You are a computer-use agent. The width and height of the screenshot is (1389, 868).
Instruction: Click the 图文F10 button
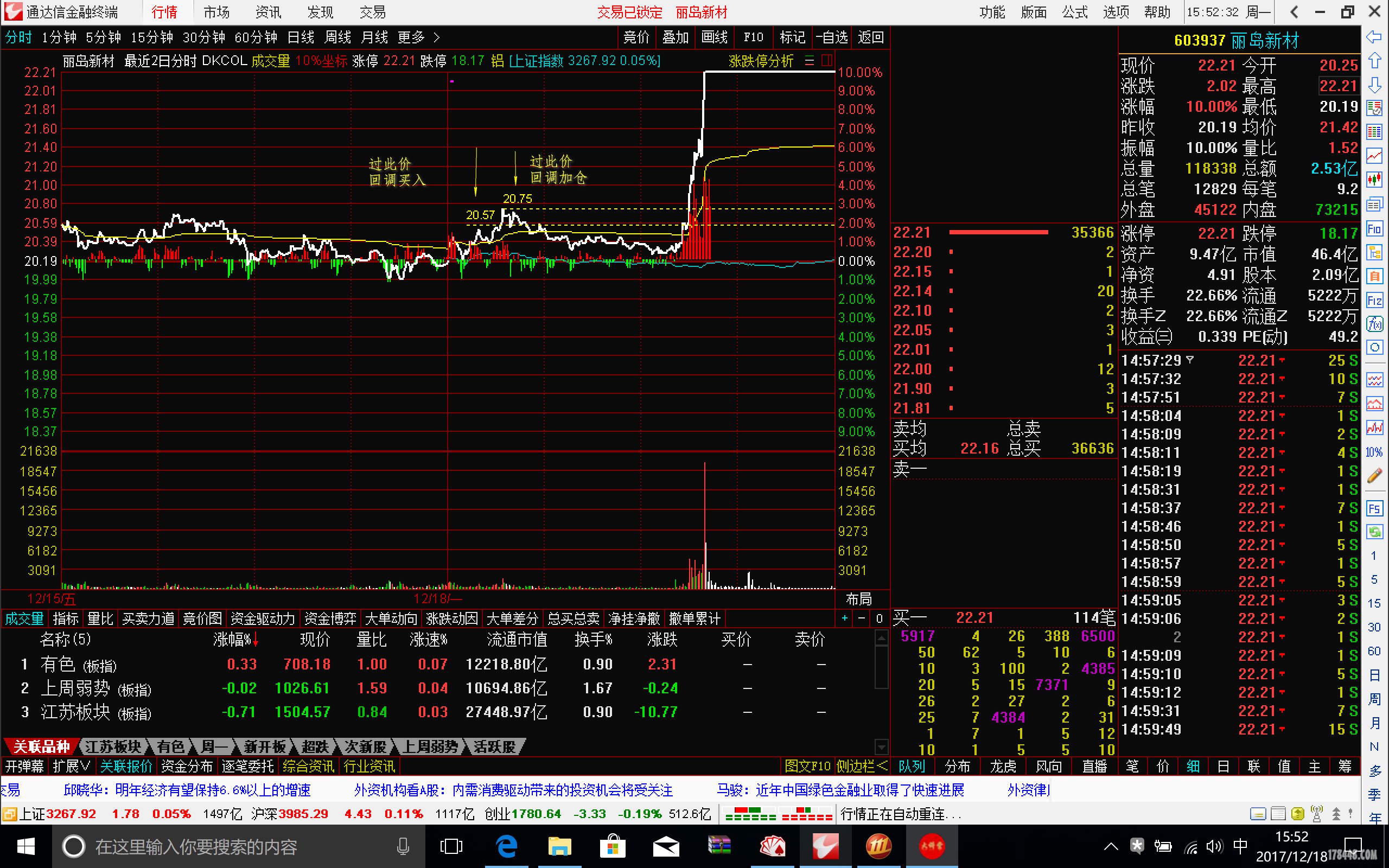pos(807,767)
